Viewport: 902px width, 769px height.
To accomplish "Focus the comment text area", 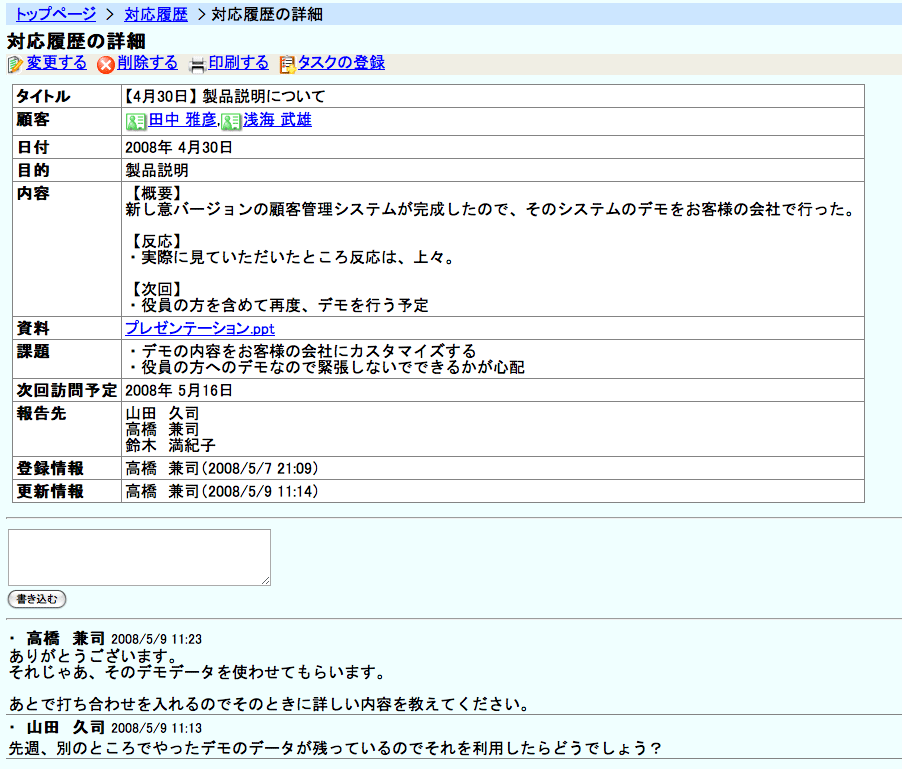I will (x=139, y=557).
